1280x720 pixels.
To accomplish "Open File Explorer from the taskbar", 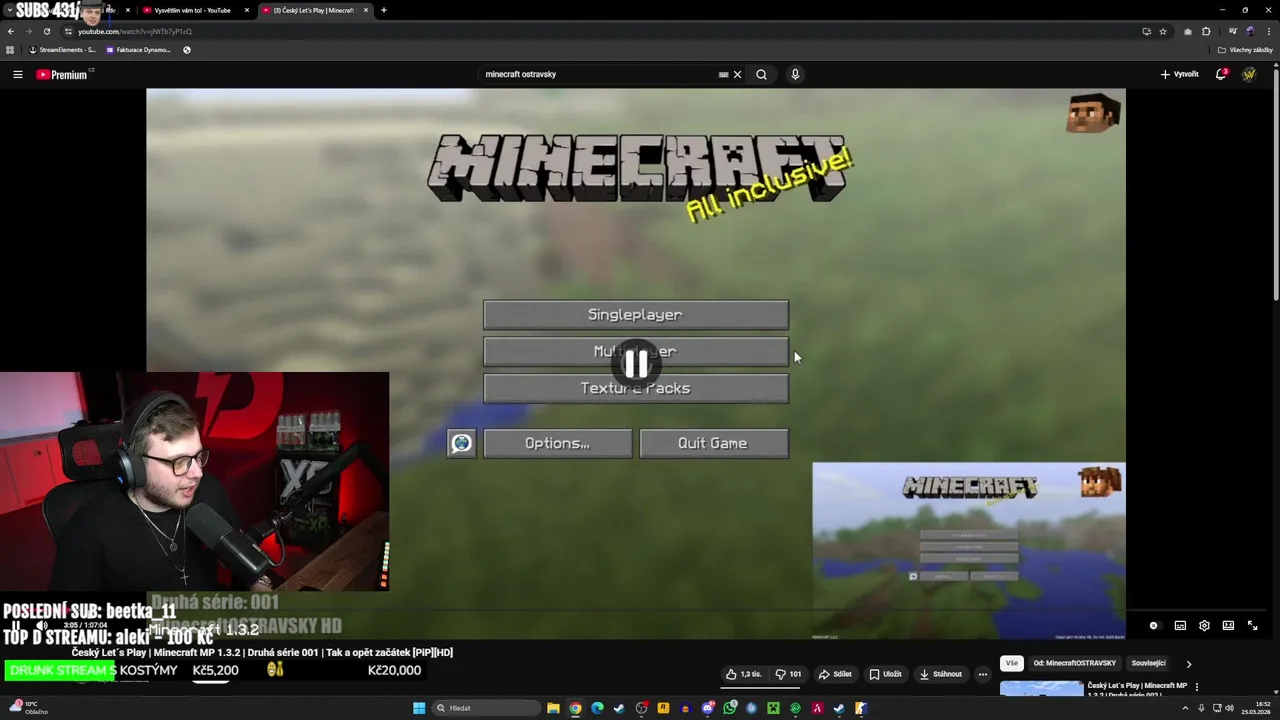I will (x=553, y=708).
